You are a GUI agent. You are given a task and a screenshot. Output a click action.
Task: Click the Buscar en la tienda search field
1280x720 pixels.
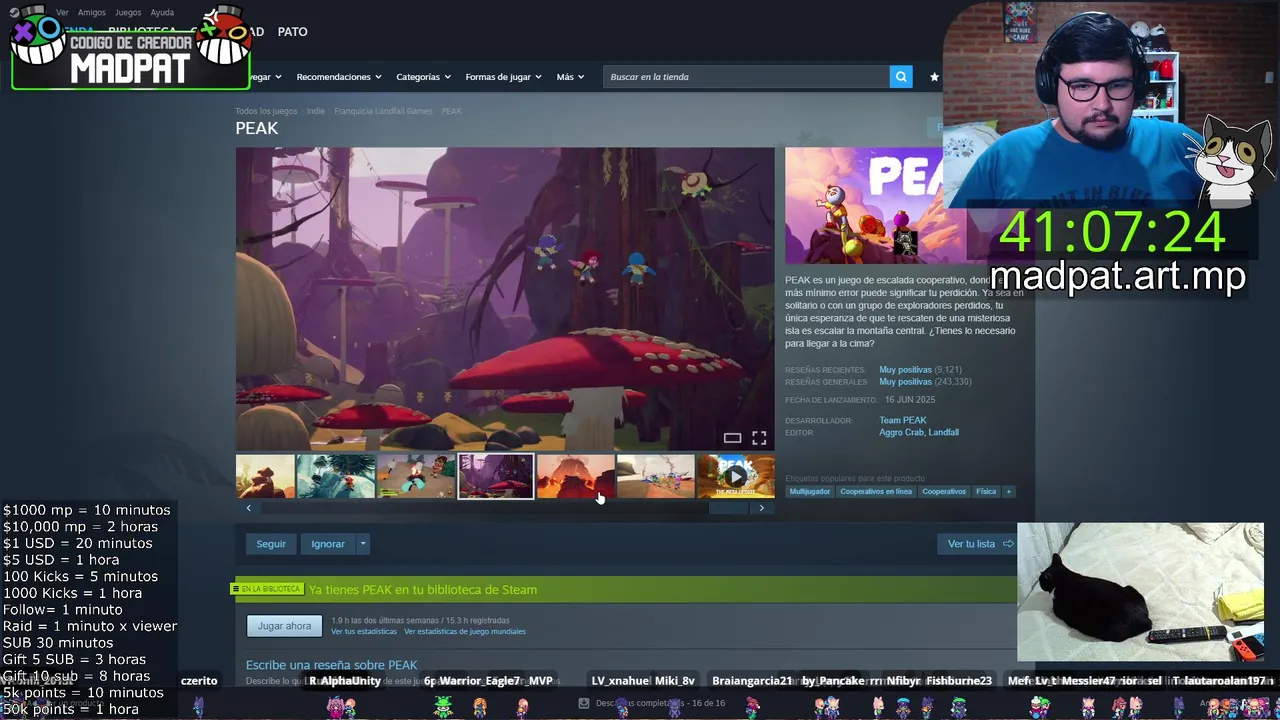point(746,77)
